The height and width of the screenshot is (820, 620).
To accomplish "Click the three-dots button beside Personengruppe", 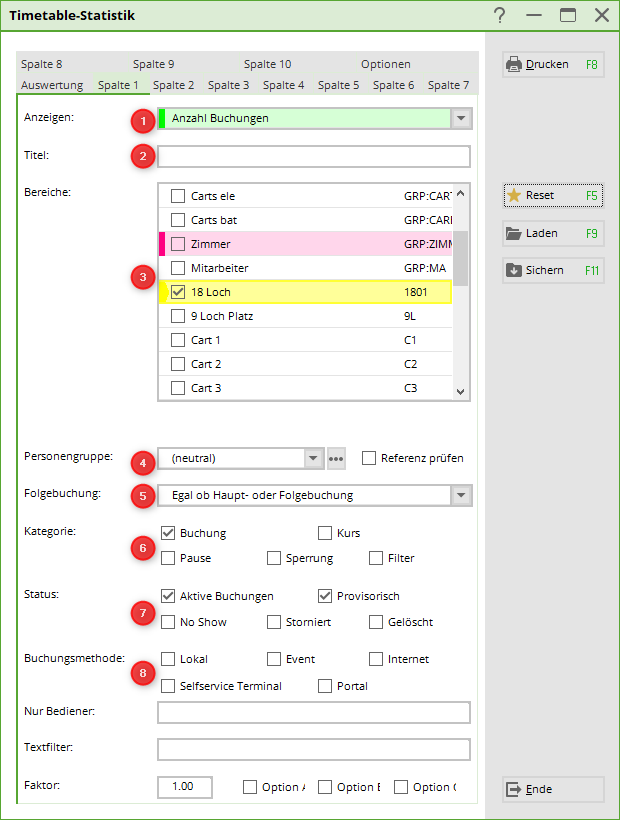I will [336, 459].
